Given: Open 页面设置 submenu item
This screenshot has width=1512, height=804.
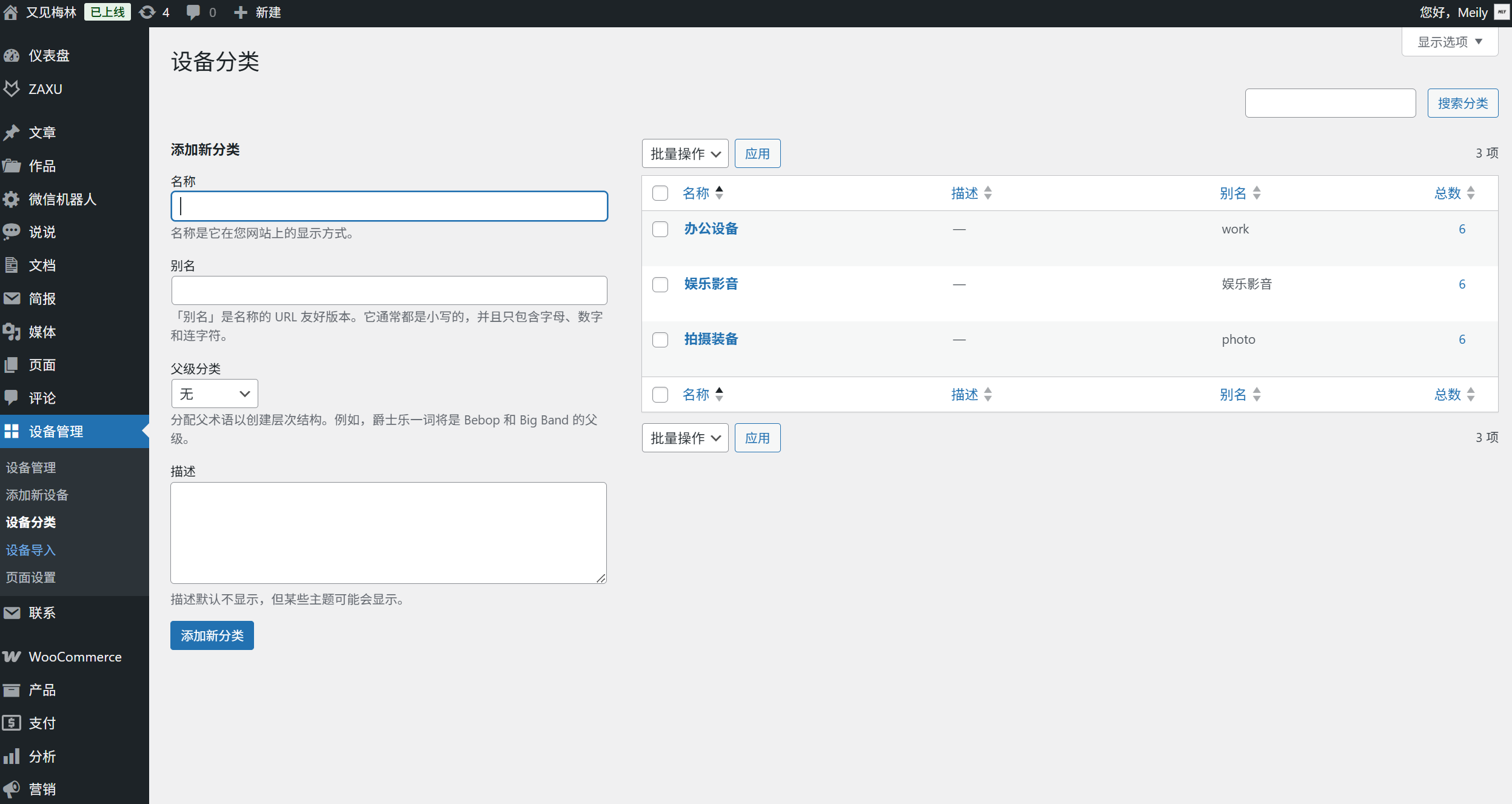Looking at the screenshot, I should pos(31,578).
